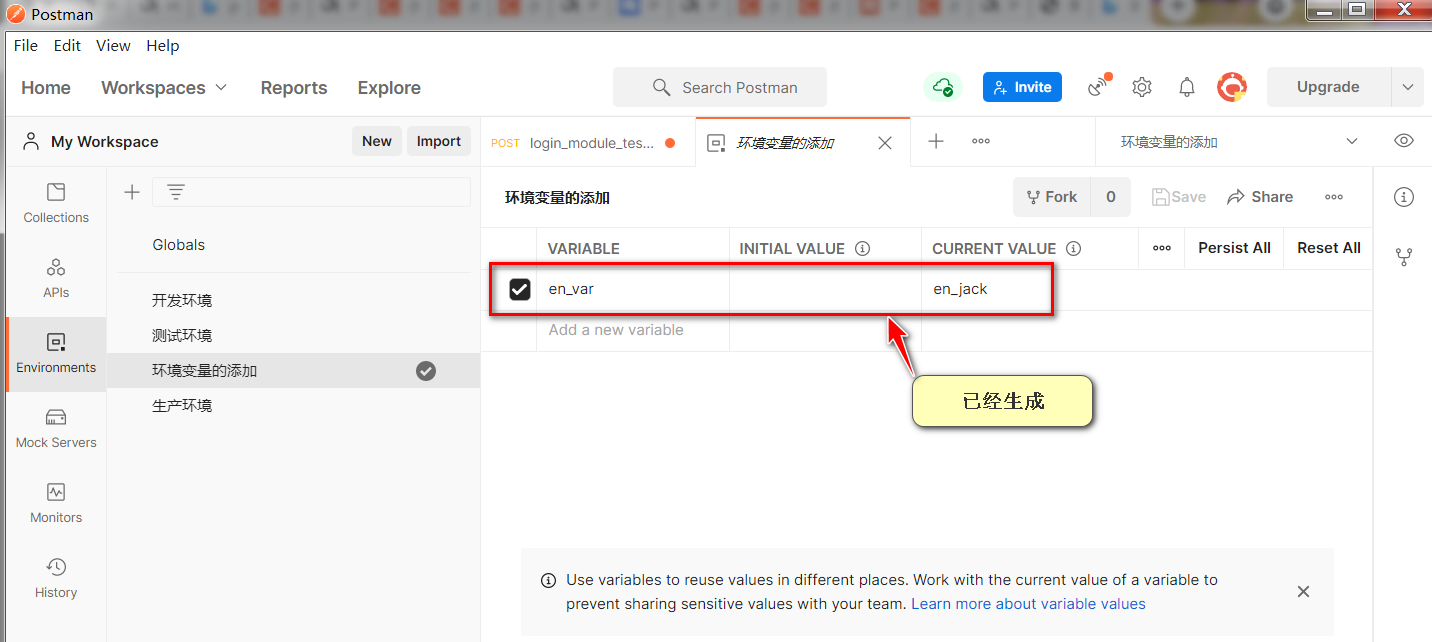Image resolution: width=1432 pixels, height=642 pixels.
Task: Open the Reports page
Action: 294,88
